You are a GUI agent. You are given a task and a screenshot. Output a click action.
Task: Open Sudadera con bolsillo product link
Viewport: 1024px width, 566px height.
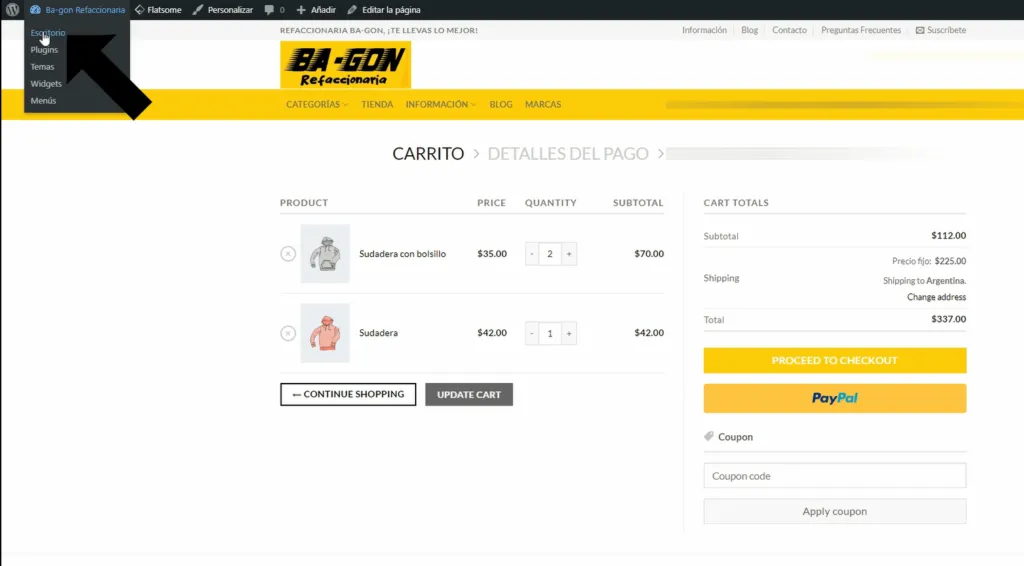pos(402,253)
